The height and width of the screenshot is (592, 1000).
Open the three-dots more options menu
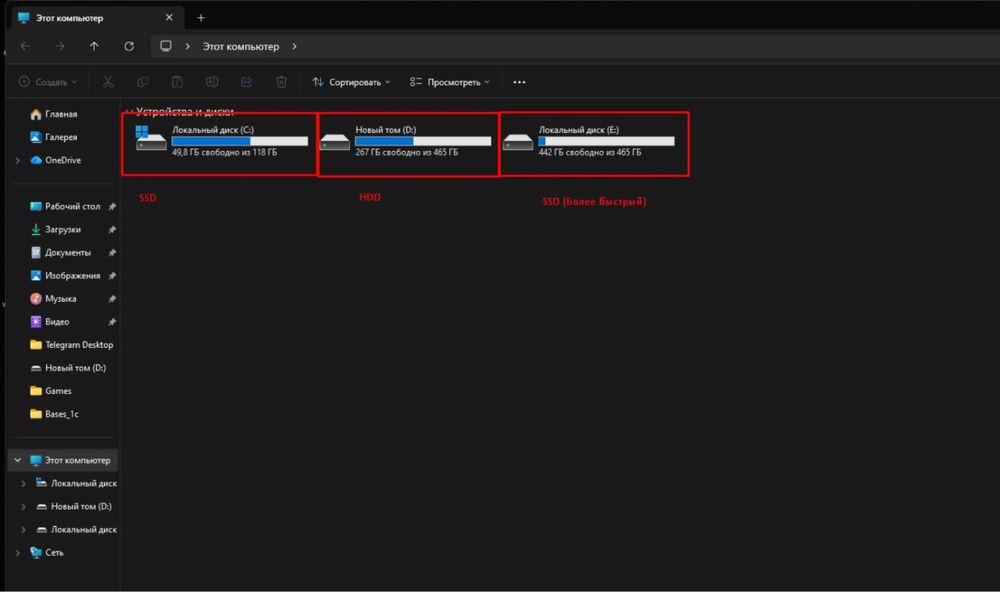coord(519,82)
